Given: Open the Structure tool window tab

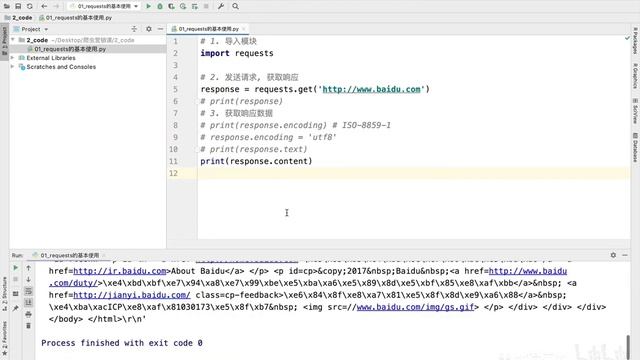Looking at the screenshot, I should [4, 293].
